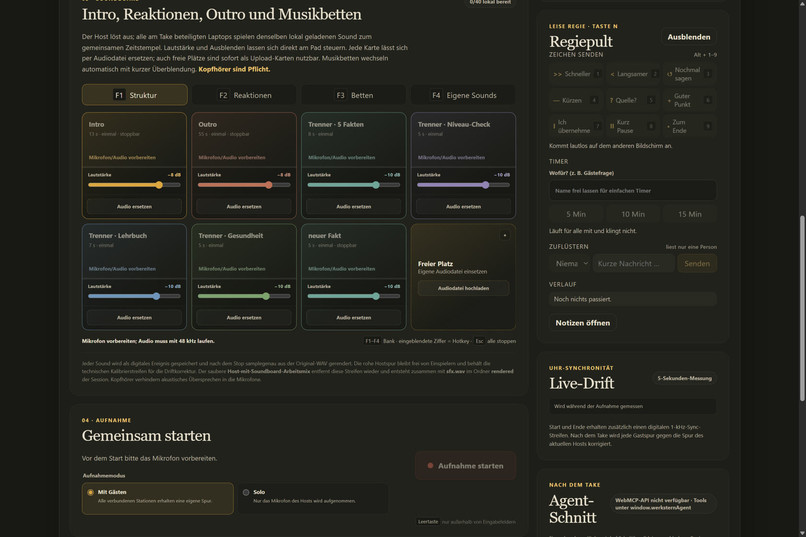Switch to F3 Betten bank
This screenshot has width=806, height=537.
[354, 95]
